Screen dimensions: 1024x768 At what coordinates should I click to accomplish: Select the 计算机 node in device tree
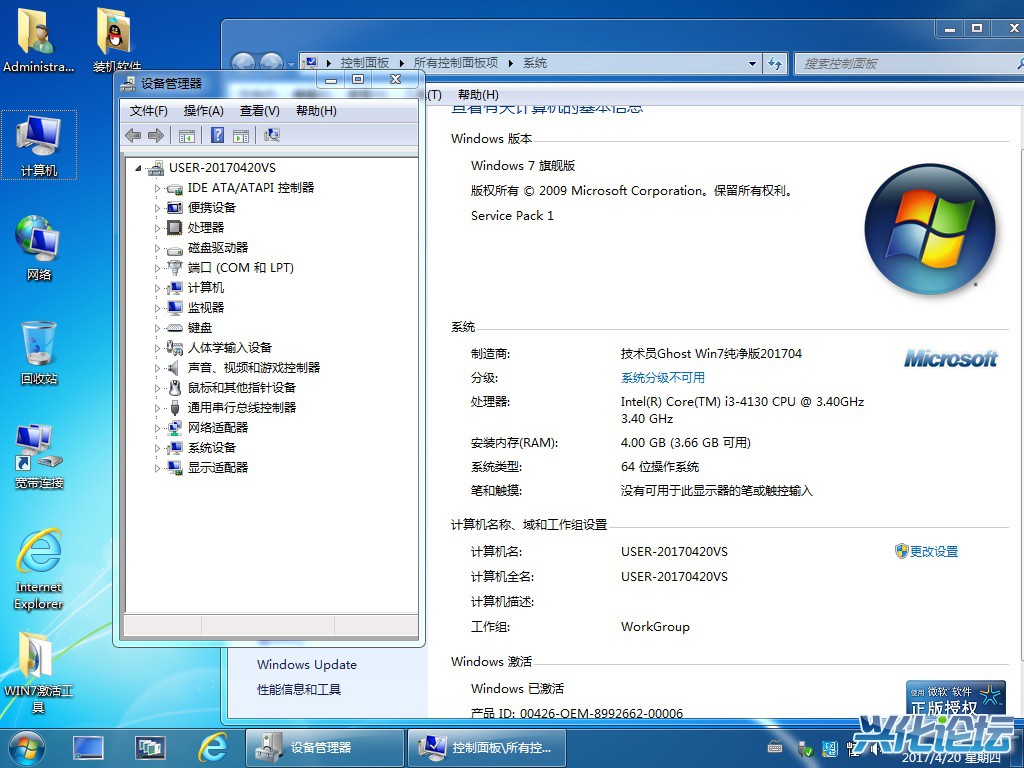(206, 288)
